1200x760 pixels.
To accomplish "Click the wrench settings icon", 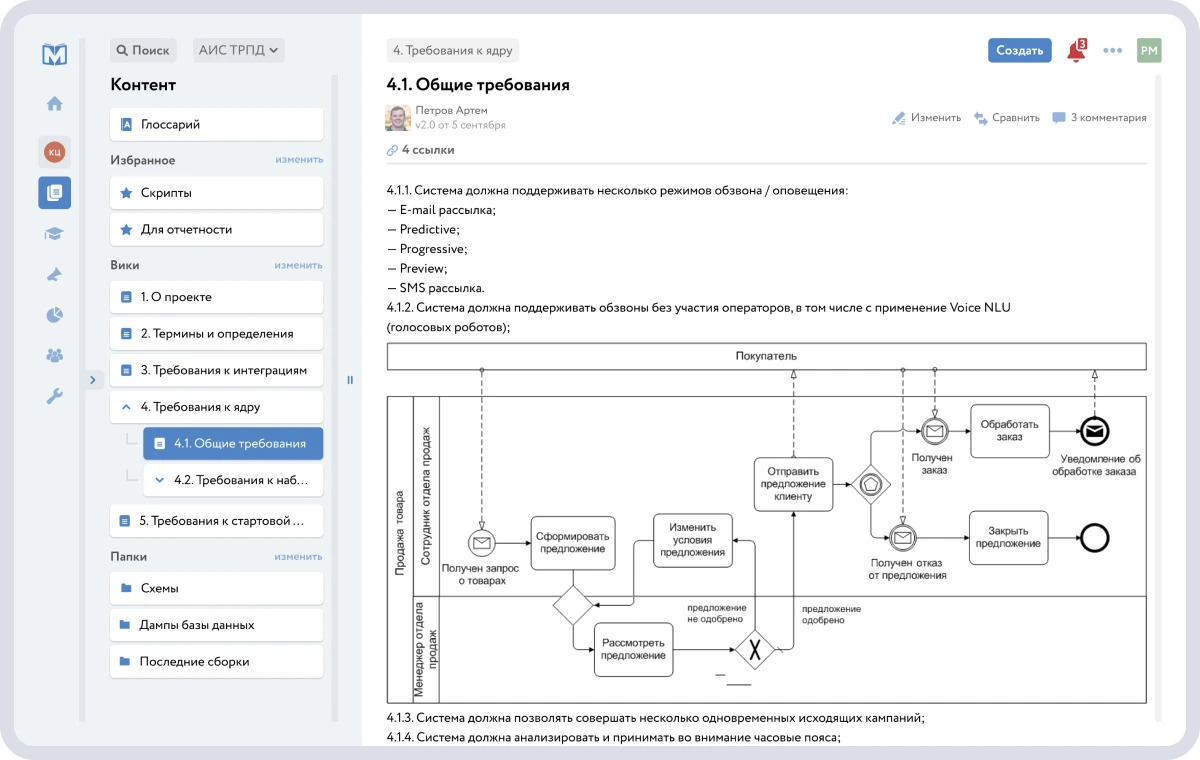I will (x=54, y=397).
